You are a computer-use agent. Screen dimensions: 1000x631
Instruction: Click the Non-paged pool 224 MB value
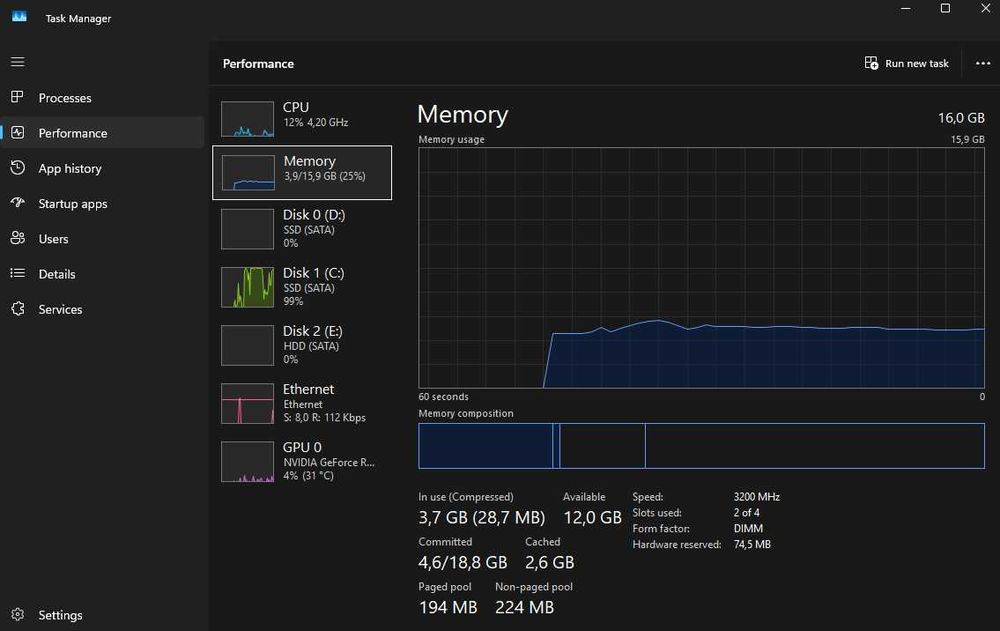[524, 607]
